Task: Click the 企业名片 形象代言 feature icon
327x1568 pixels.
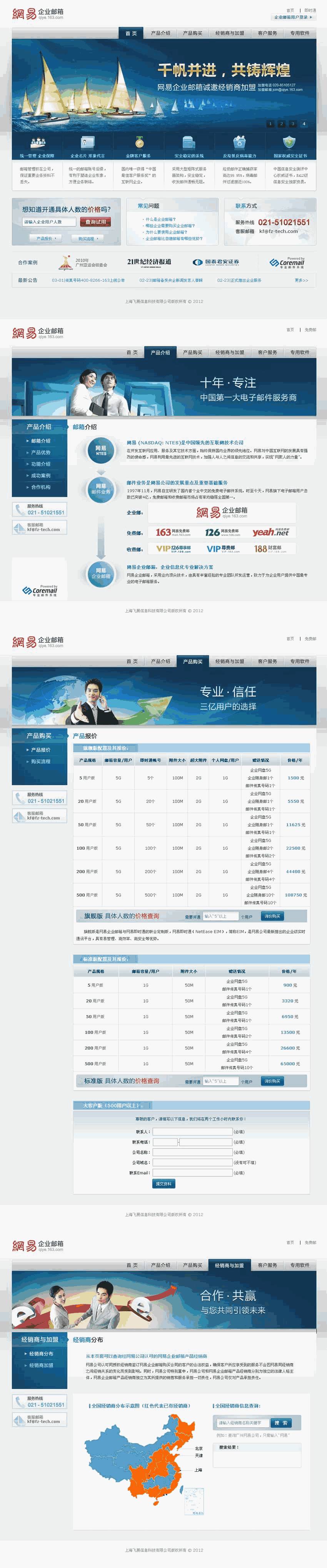Action: (x=88, y=143)
